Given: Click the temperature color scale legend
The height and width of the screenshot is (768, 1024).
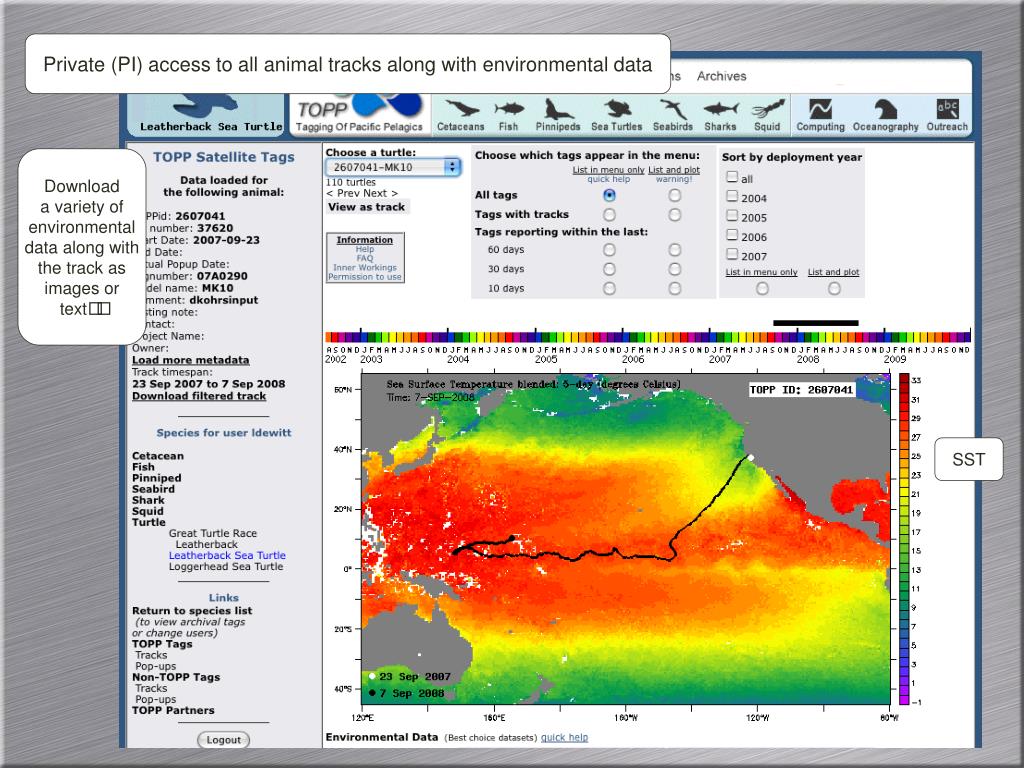Looking at the screenshot, I should pos(904,539).
